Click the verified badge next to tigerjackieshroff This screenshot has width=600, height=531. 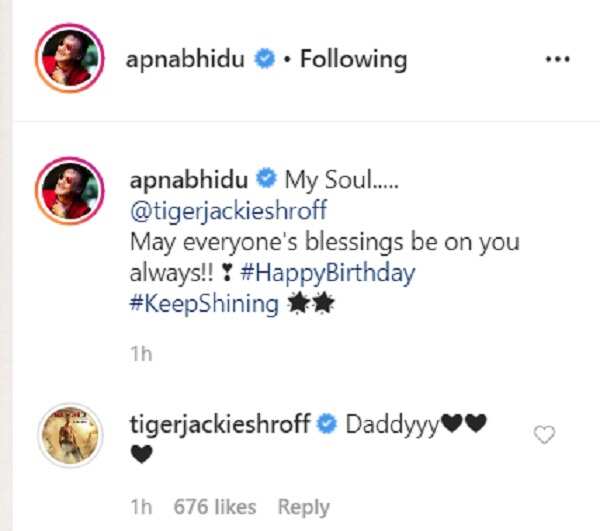pyautogui.click(x=326, y=426)
